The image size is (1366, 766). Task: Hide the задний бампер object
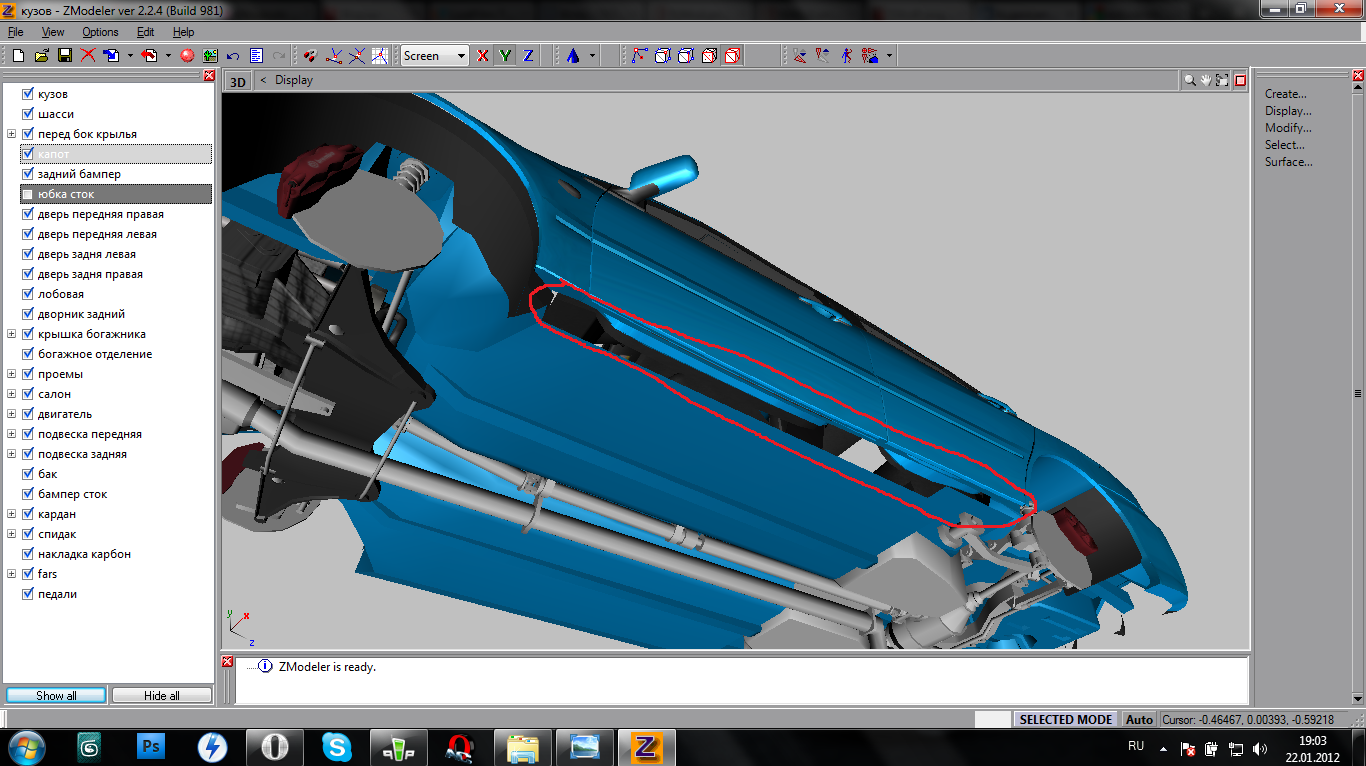pos(28,174)
